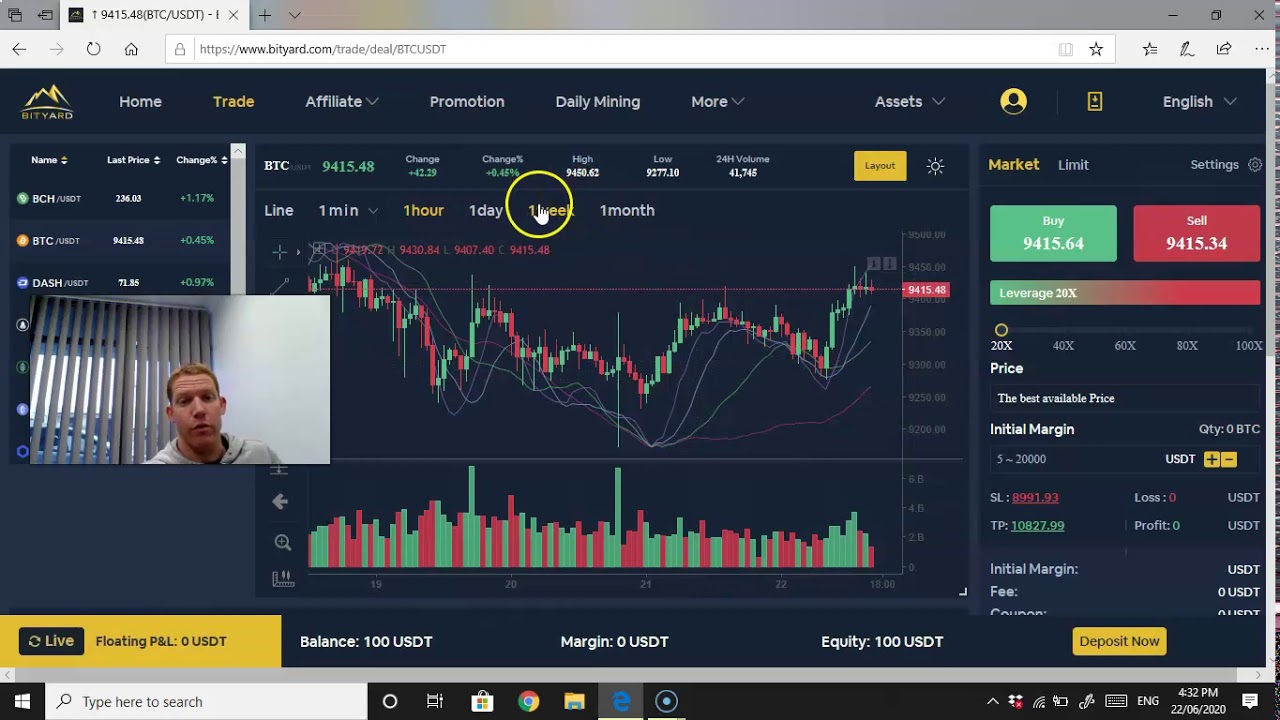Viewport: 1280px width, 720px height.
Task: Click the take profit value 10827.99
Action: tap(1037, 525)
